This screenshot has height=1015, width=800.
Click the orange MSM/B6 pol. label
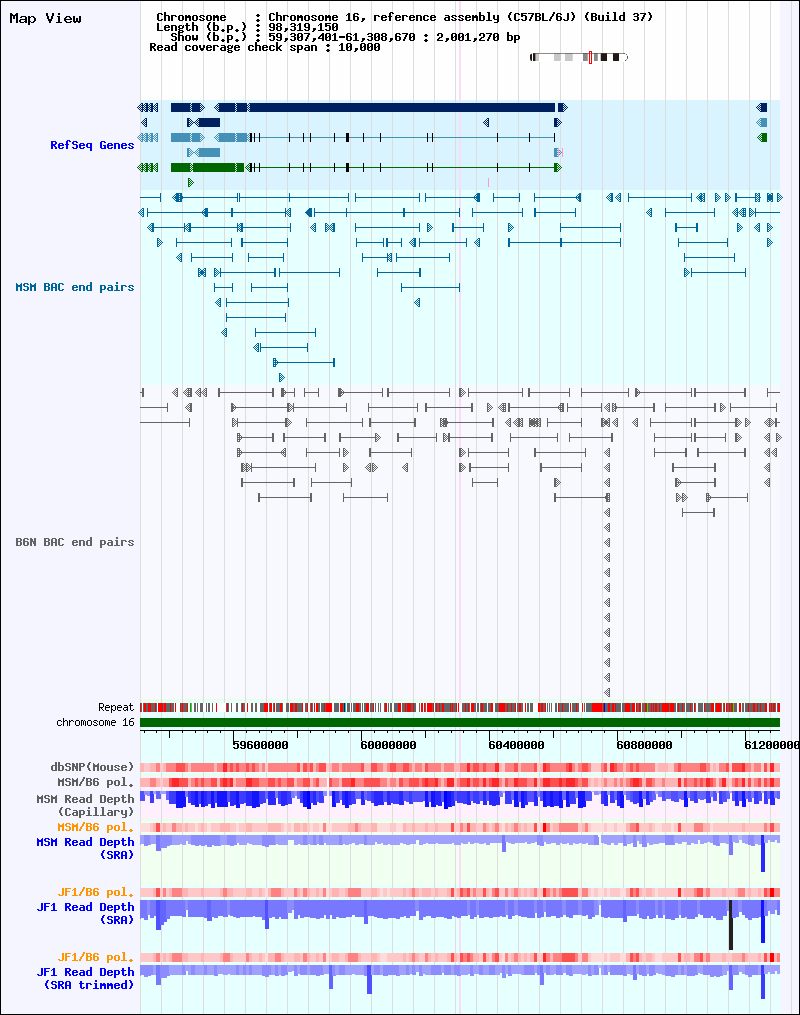point(96,827)
